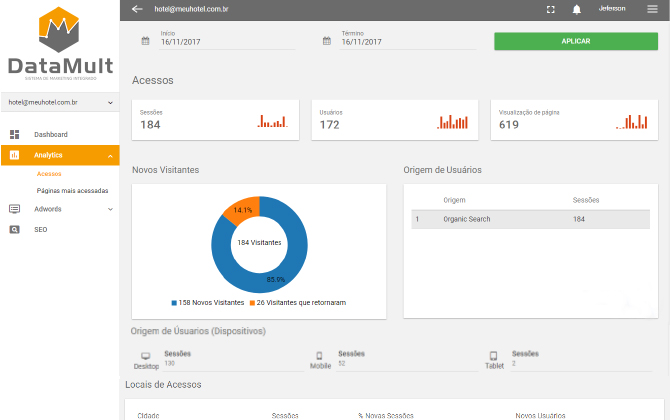Open Páginas mais acessadas submenu item
670x420 pixels.
tap(72, 191)
